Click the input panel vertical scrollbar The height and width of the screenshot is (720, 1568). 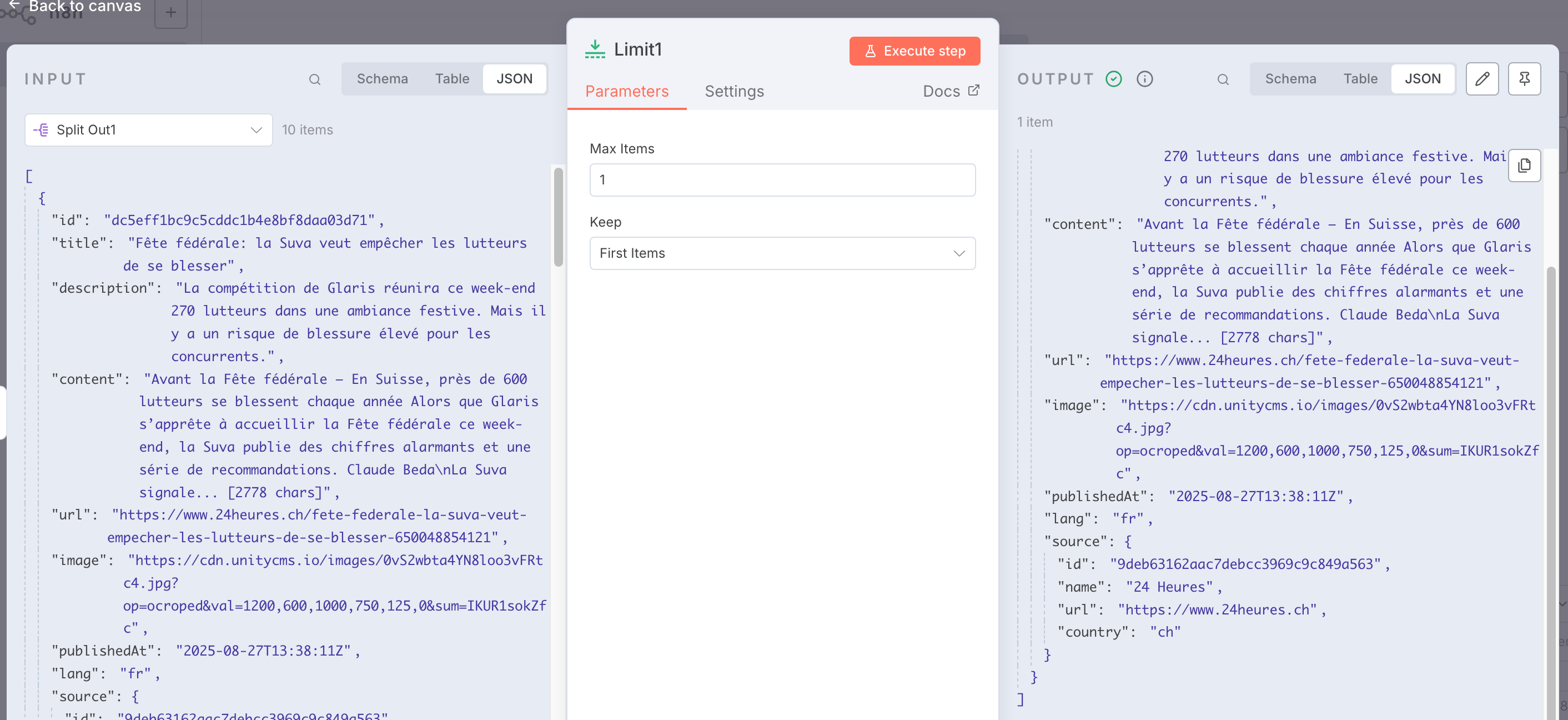click(558, 217)
